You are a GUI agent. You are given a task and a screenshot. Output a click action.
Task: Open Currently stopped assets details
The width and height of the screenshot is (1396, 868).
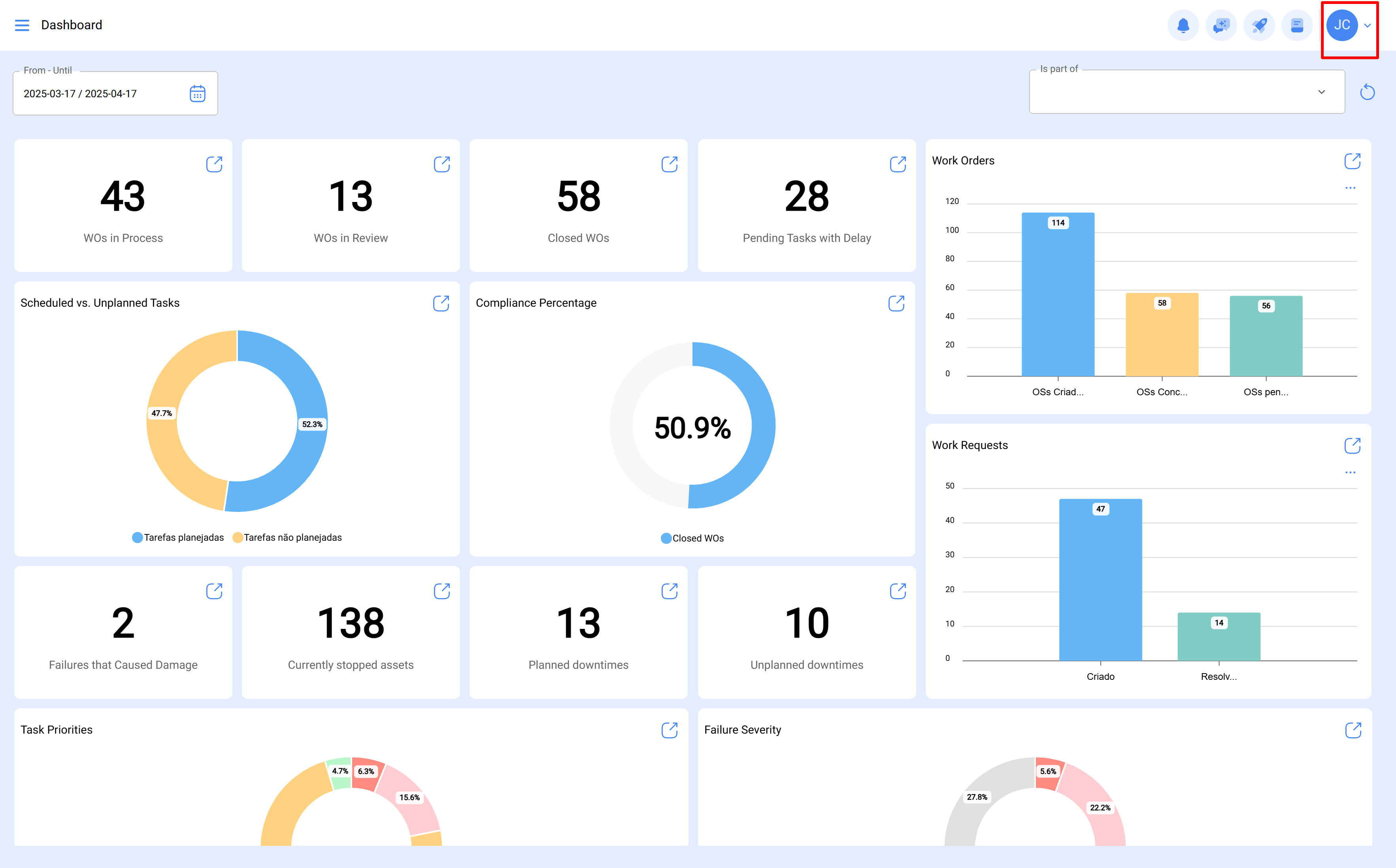pos(442,591)
